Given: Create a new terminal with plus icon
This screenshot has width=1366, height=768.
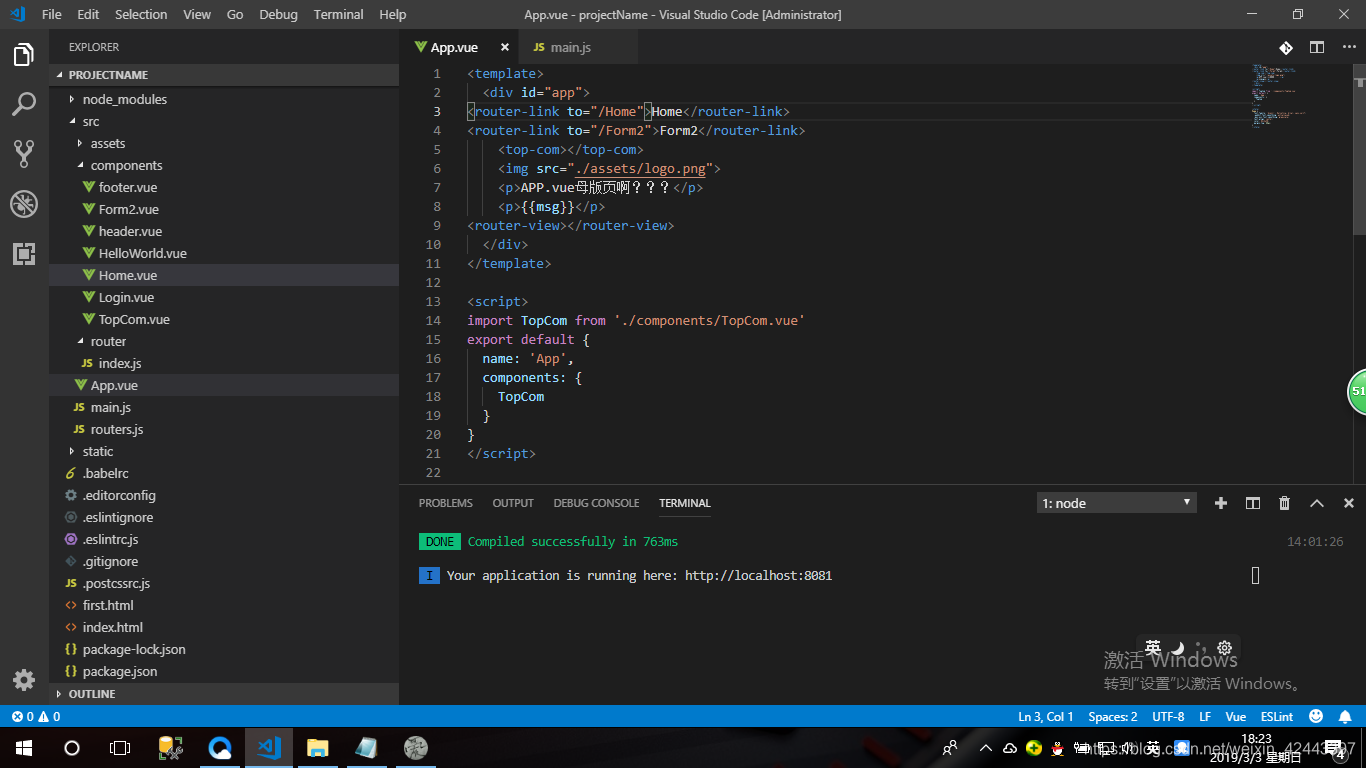Looking at the screenshot, I should (x=1221, y=503).
